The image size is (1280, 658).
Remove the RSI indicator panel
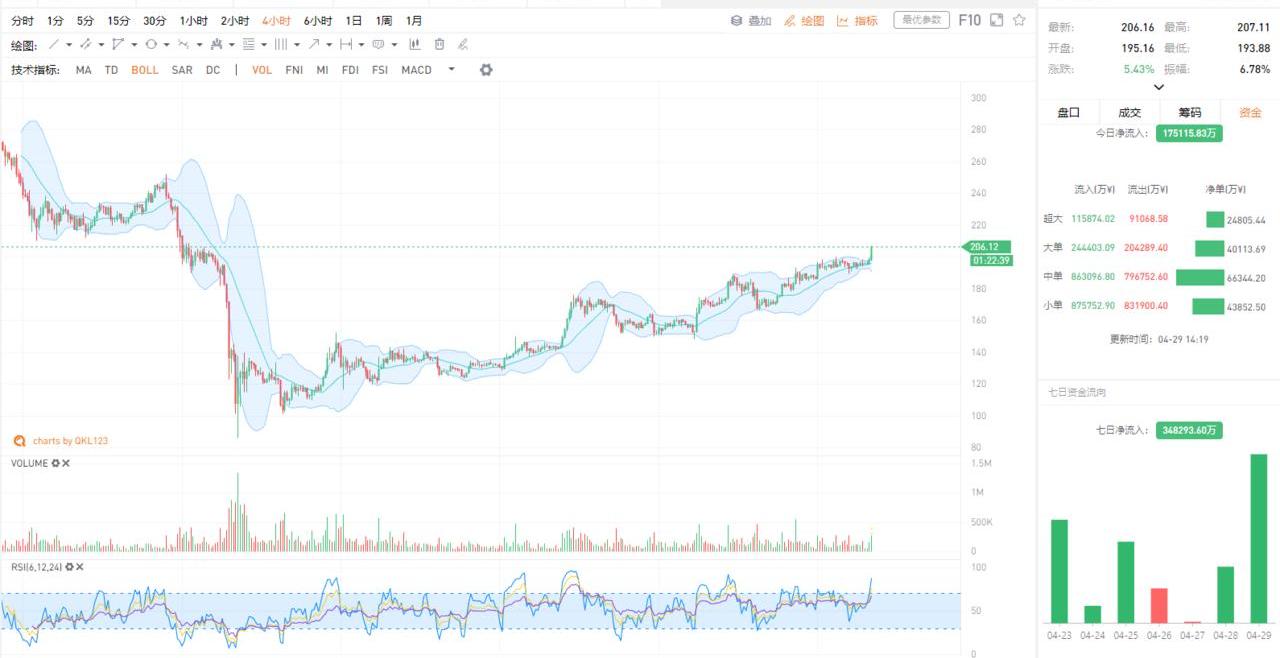click(79, 567)
